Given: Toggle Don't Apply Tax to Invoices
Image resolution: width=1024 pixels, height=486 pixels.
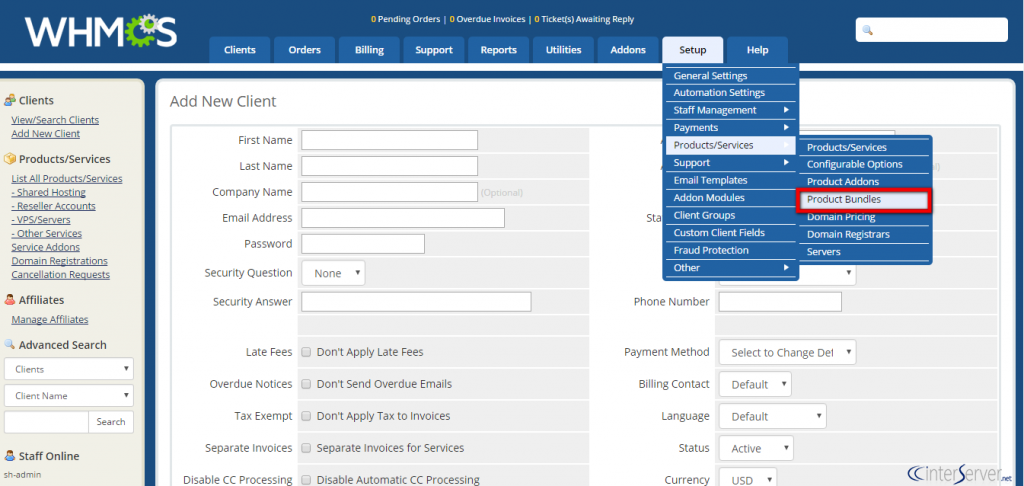Looking at the screenshot, I should pos(306,416).
